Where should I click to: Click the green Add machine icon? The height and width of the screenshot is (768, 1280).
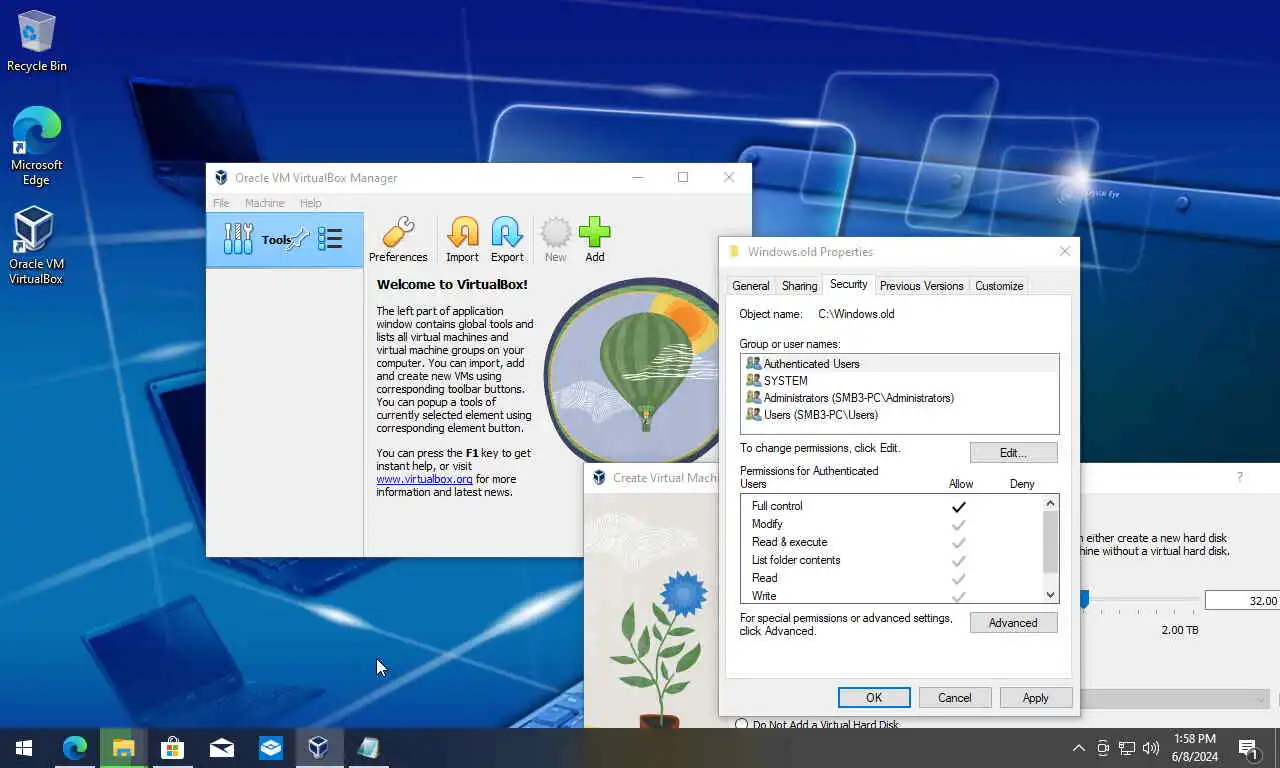pos(595,240)
